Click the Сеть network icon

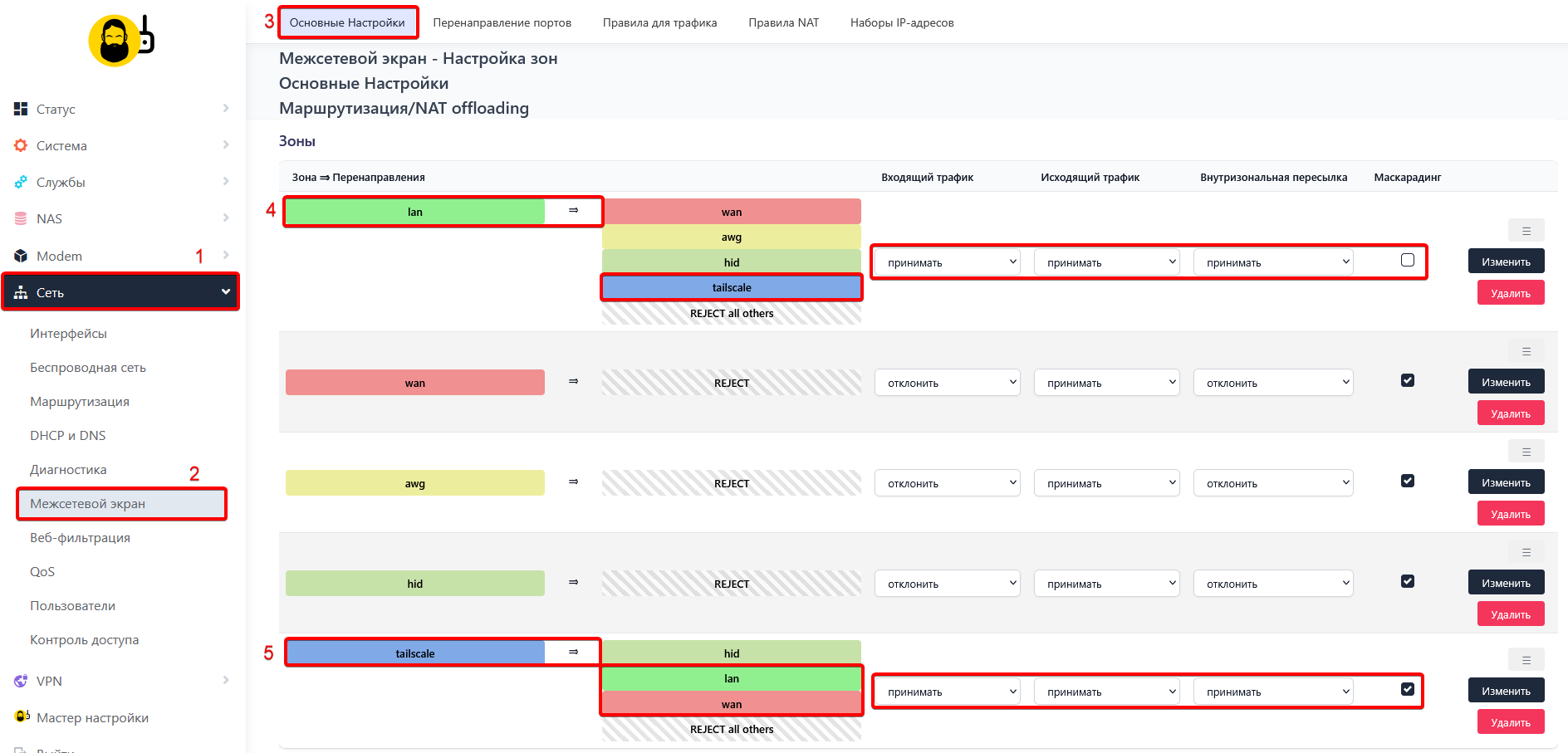[x=20, y=291]
